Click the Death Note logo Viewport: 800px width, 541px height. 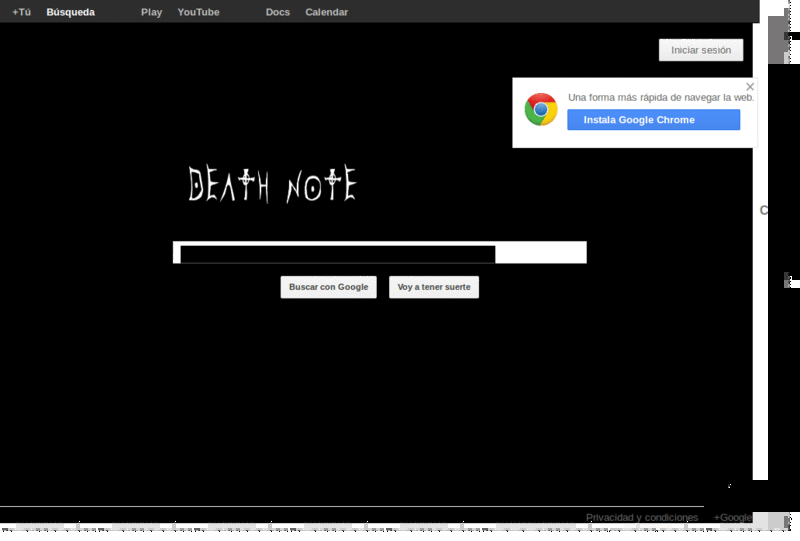pyautogui.click(x=272, y=184)
